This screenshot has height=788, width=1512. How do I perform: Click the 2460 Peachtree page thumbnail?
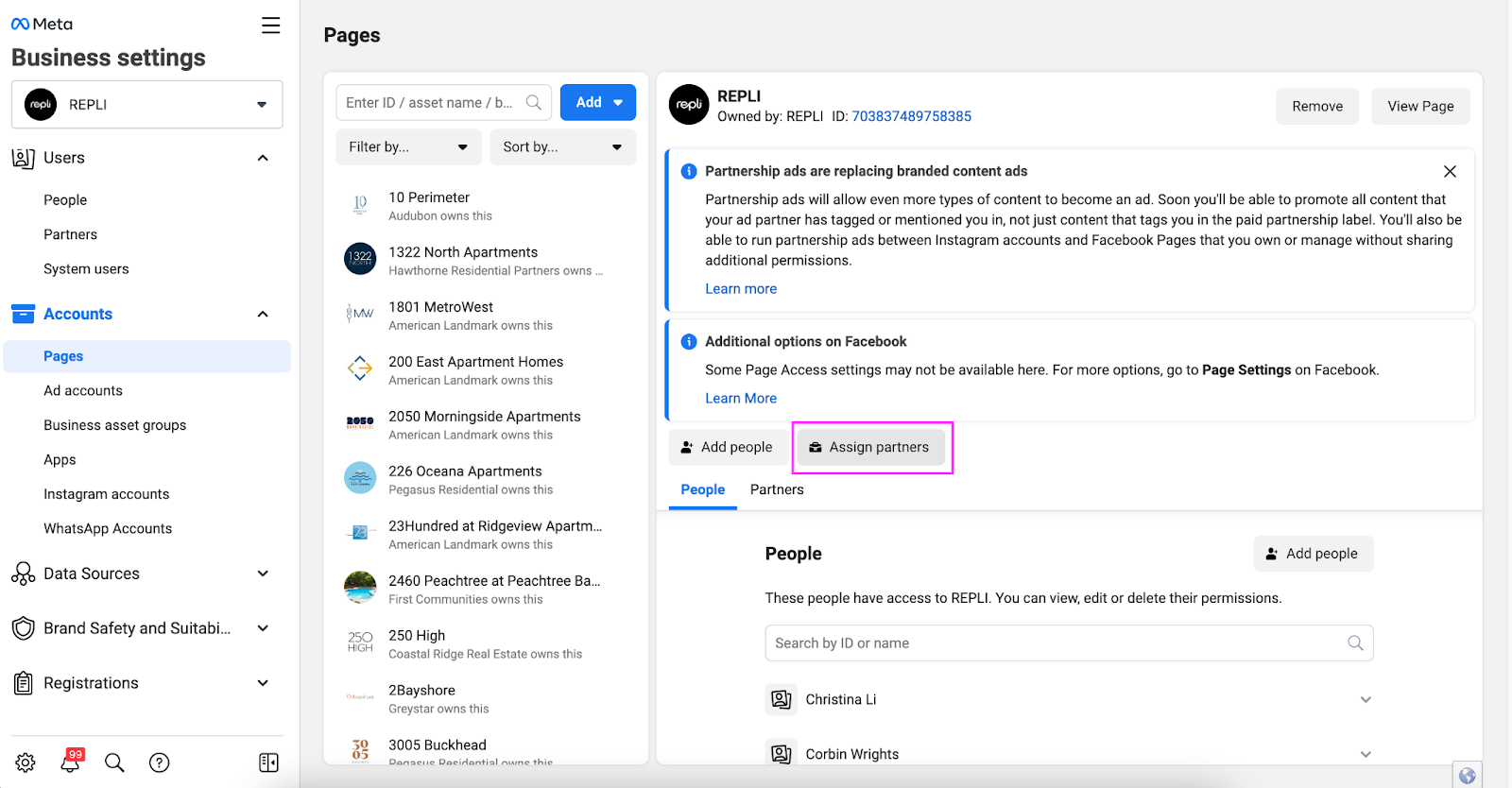coord(360,587)
